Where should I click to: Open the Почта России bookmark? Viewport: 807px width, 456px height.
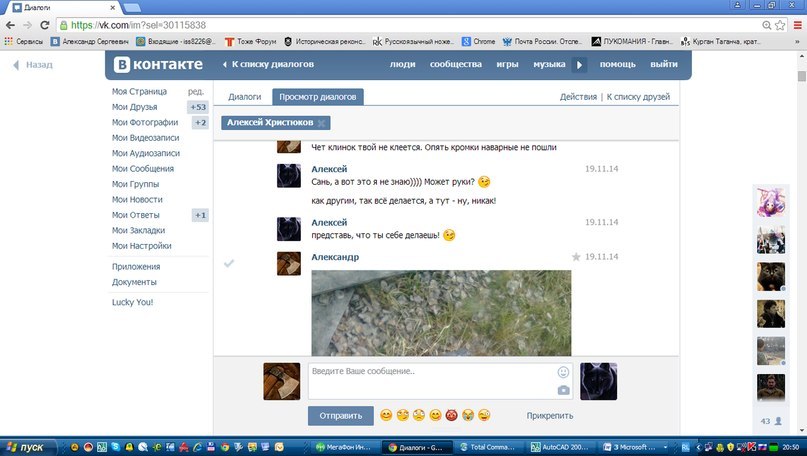pyautogui.click(x=542, y=41)
